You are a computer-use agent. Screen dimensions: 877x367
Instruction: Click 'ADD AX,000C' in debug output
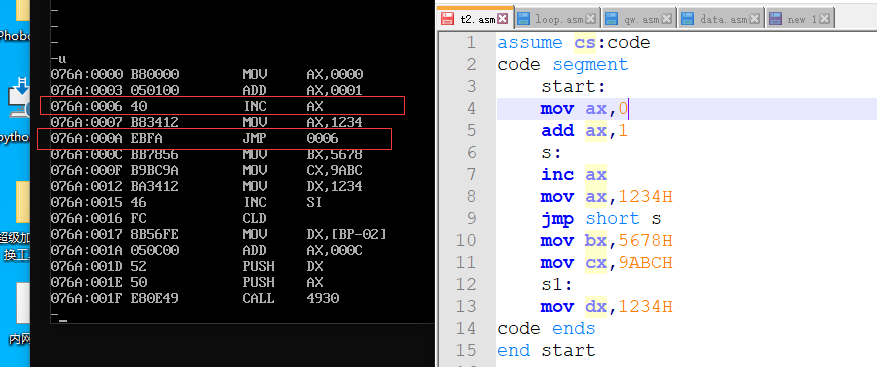click(x=303, y=250)
